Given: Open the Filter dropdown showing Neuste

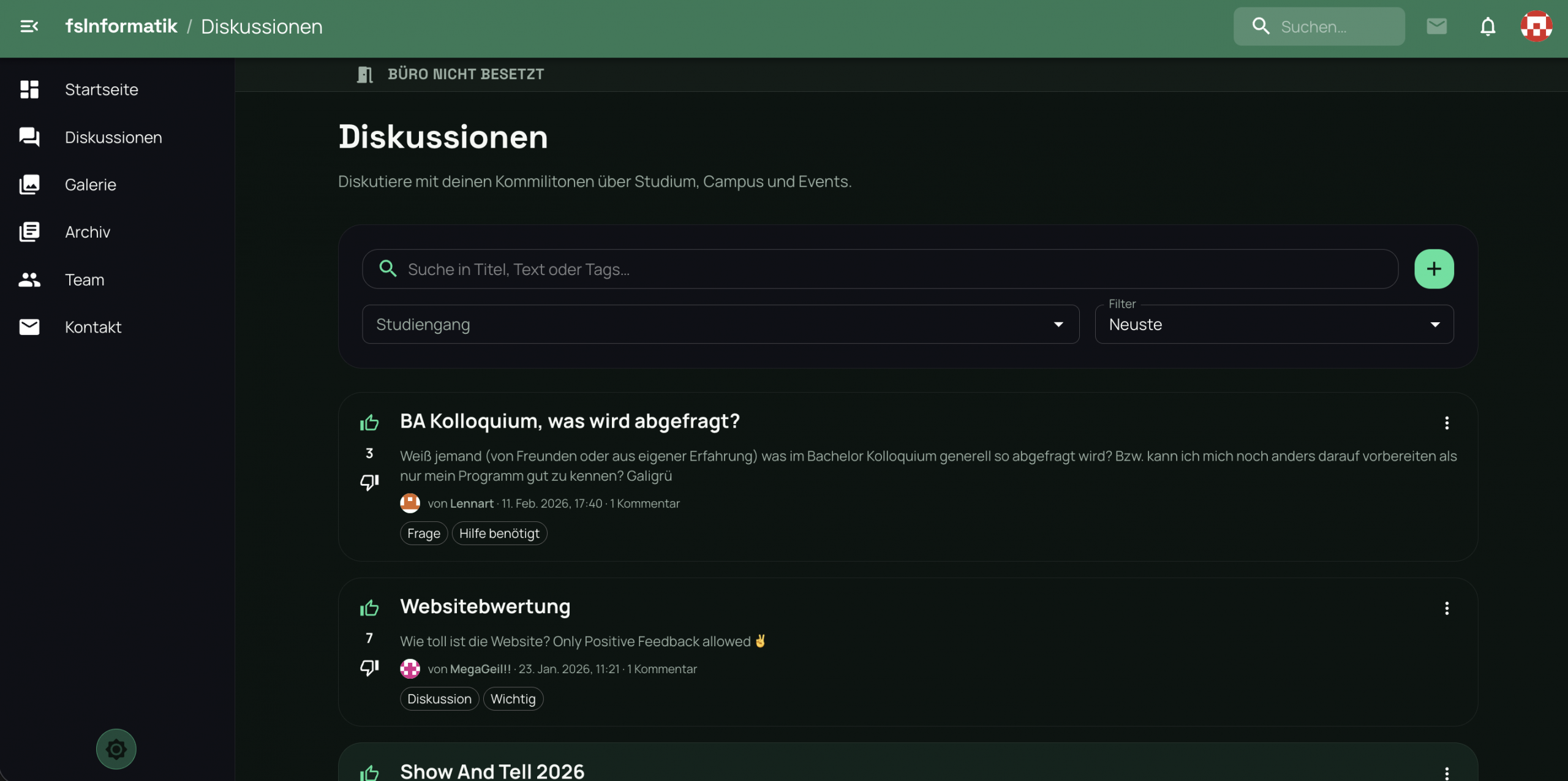Looking at the screenshot, I should pyautogui.click(x=1273, y=325).
